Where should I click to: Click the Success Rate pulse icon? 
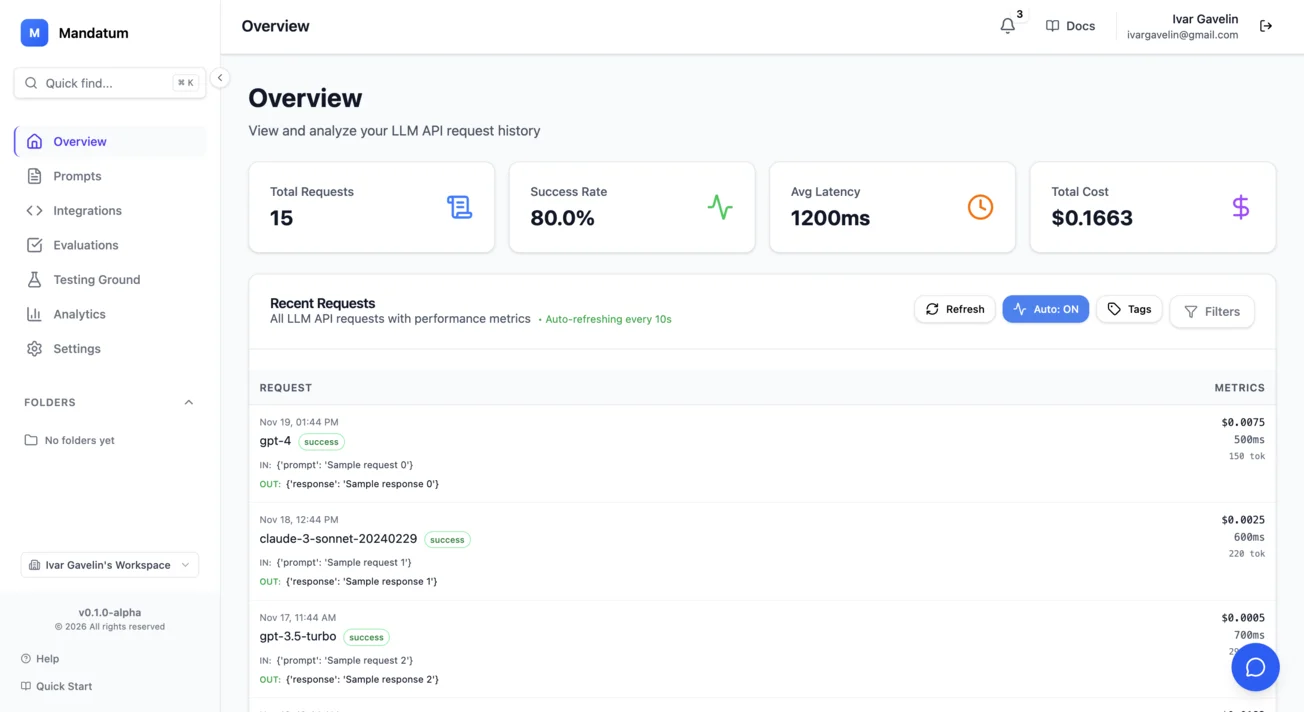[x=720, y=207]
